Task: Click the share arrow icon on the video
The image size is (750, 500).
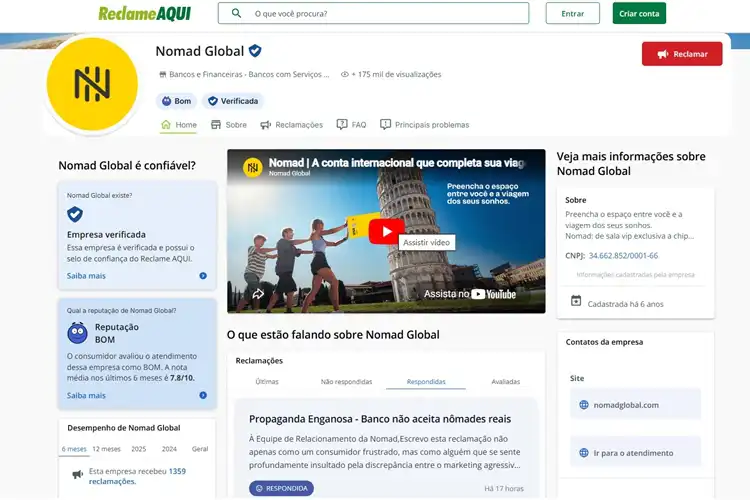Action: (258, 294)
